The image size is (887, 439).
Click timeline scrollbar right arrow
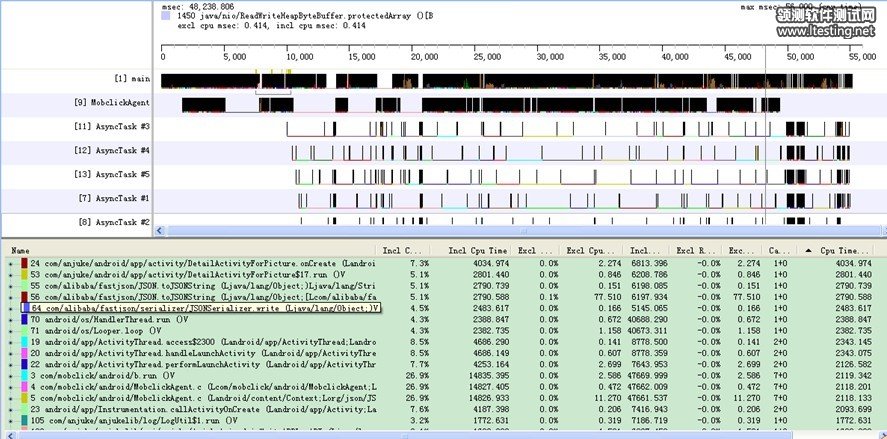pyautogui.click(x=884, y=230)
